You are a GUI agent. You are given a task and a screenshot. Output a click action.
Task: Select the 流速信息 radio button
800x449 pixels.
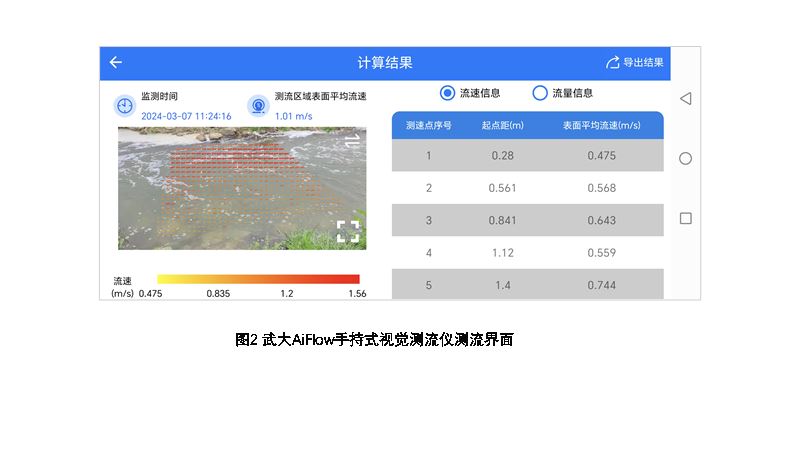click(447, 93)
